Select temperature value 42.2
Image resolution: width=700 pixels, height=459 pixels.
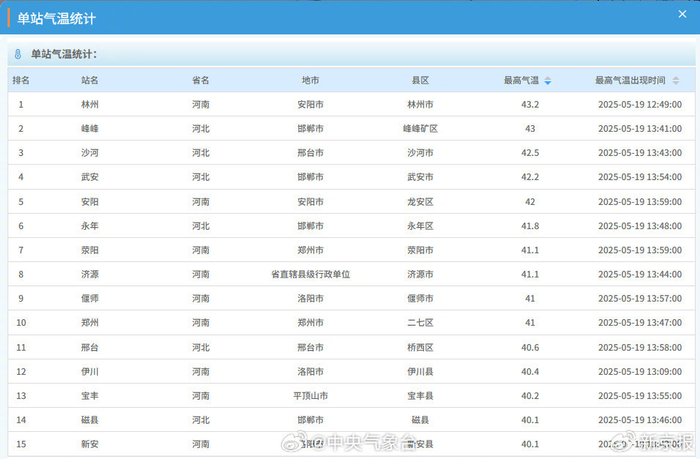point(530,177)
